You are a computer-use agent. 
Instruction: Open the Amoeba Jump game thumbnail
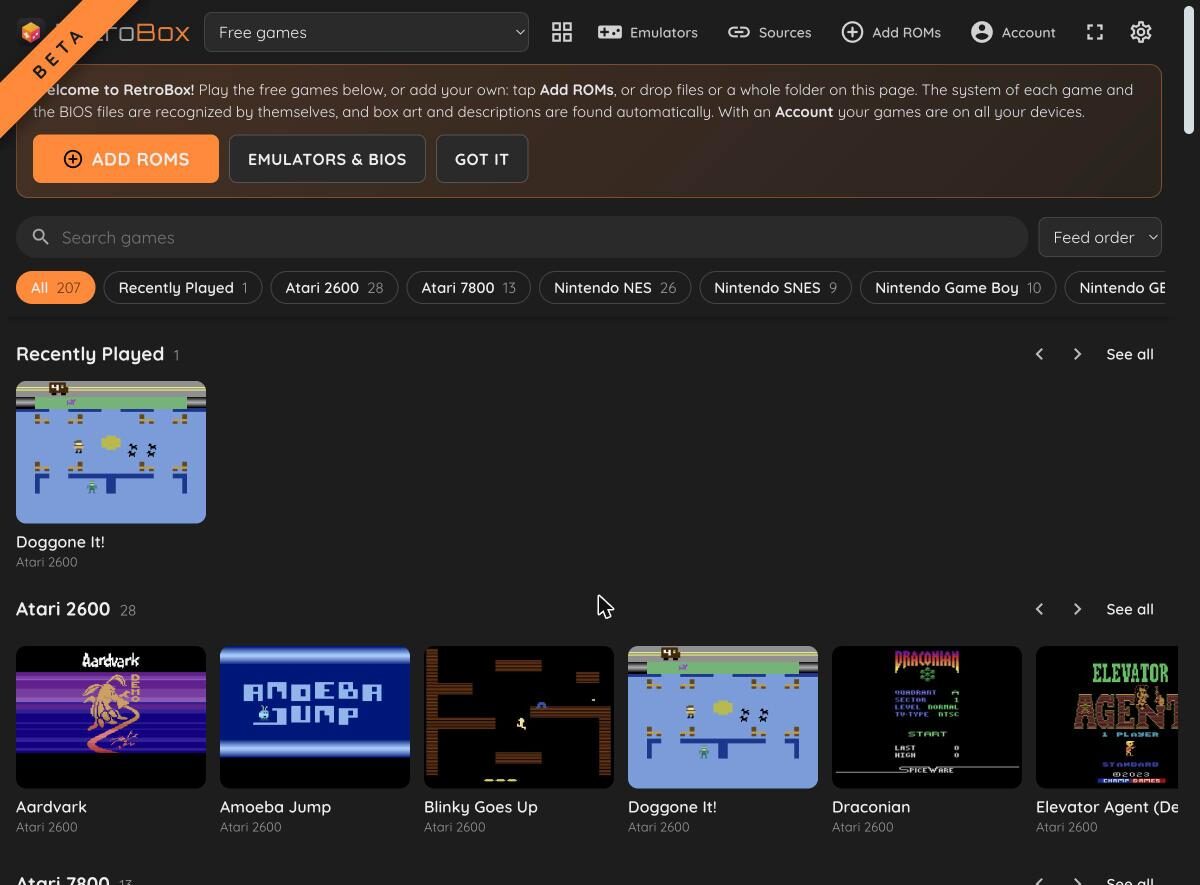tap(315, 717)
